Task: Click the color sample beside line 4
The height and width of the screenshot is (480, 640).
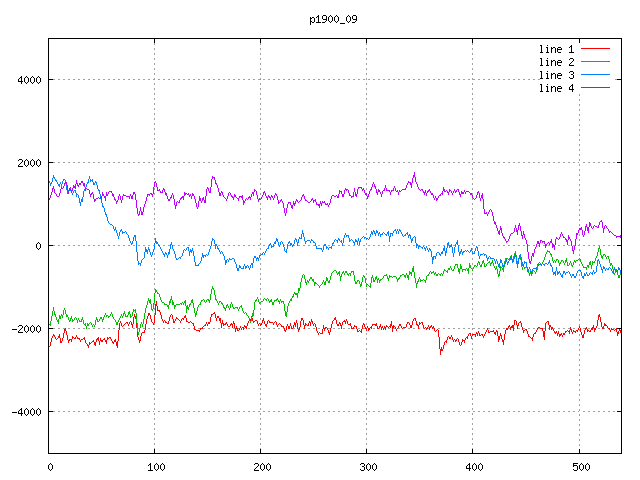Action: point(596,88)
